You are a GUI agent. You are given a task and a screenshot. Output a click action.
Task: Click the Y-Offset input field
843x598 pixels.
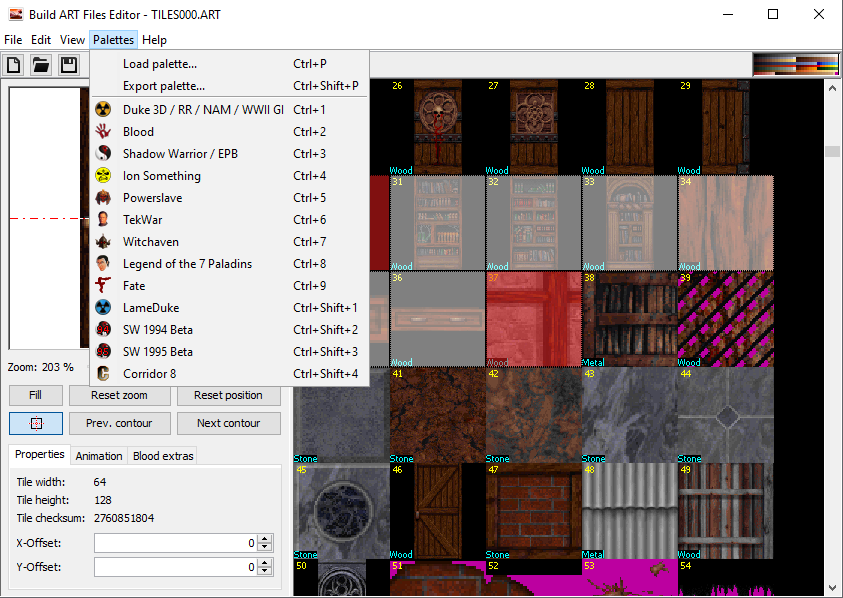tap(175, 567)
